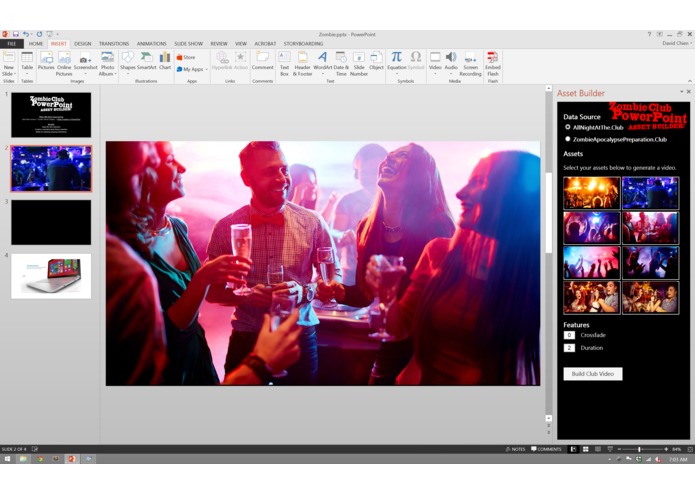The image size is (695, 494).
Task: Undo the last action
Action: [26, 34]
